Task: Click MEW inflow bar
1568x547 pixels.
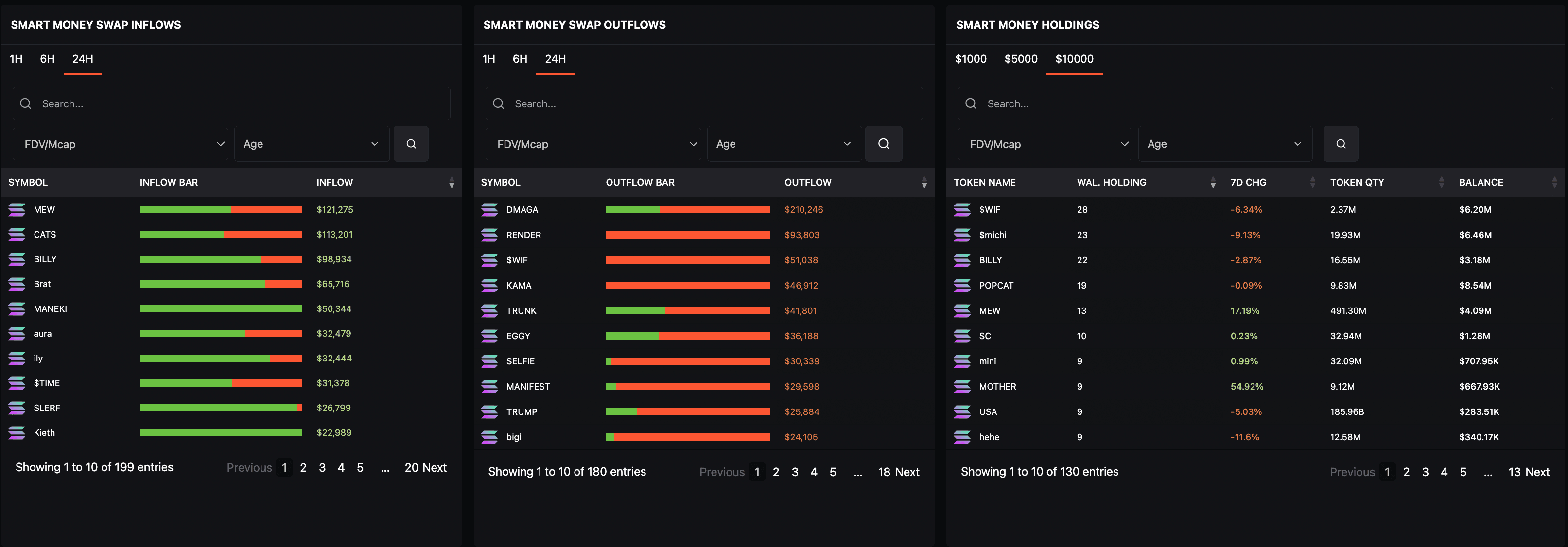Action: (x=221, y=210)
